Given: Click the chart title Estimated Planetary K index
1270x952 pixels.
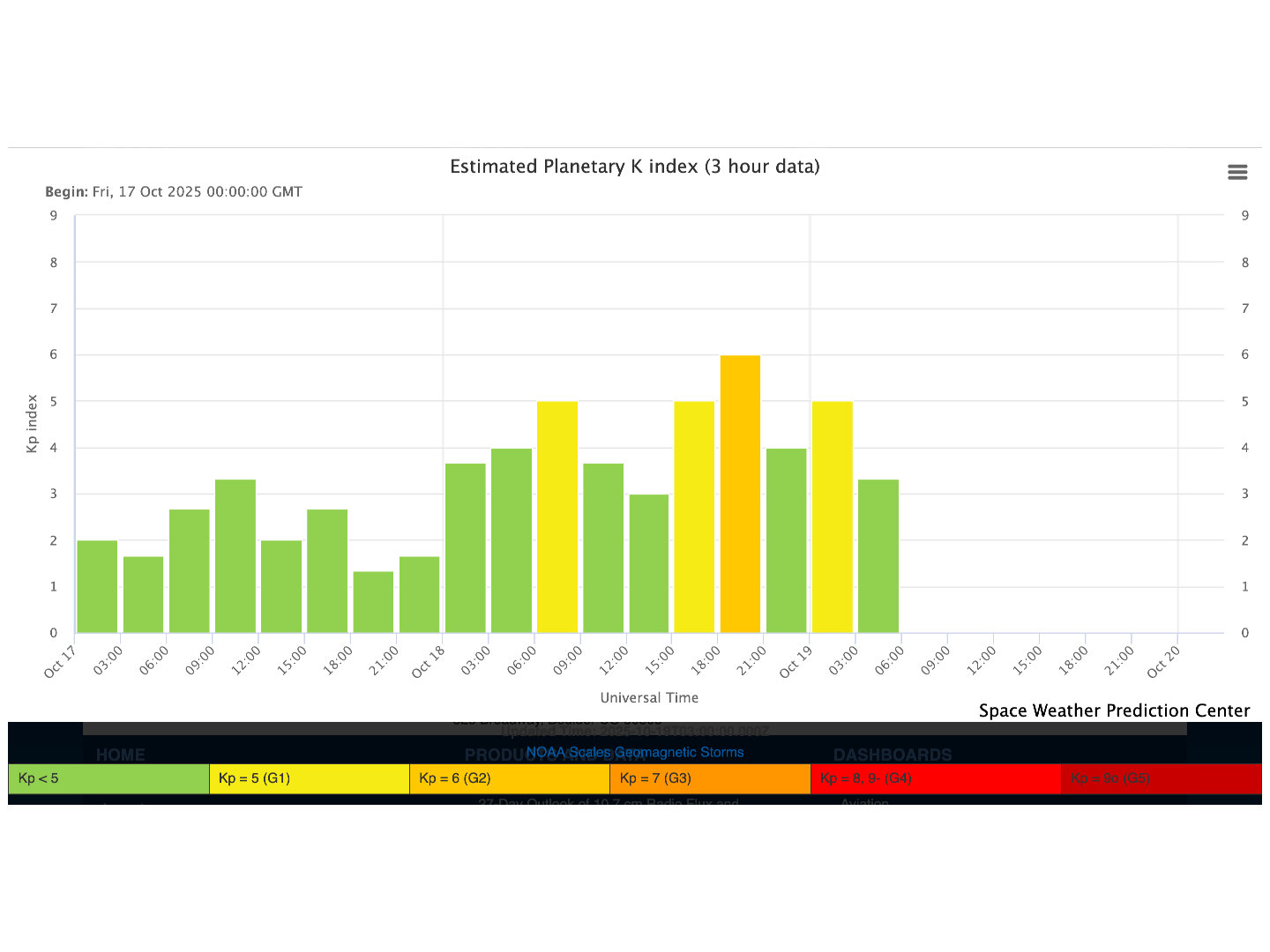Looking at the screenshot, I should [634, 167].
